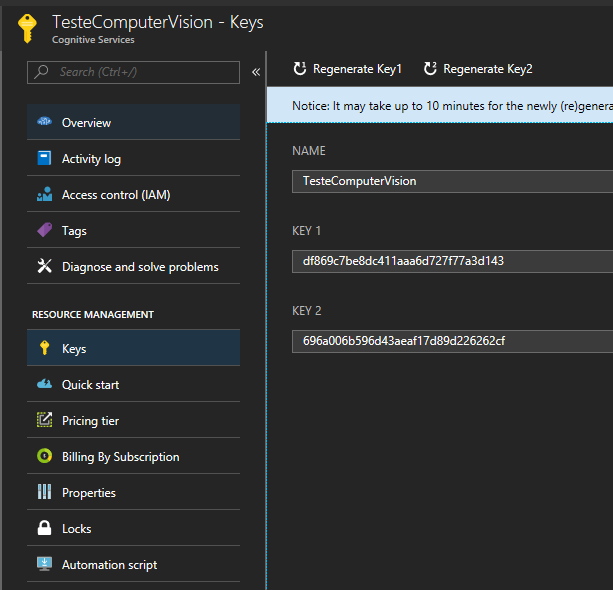Open the Pricing tier menu item
This screenshot has width=613, height=590.
tap(133, 420)
